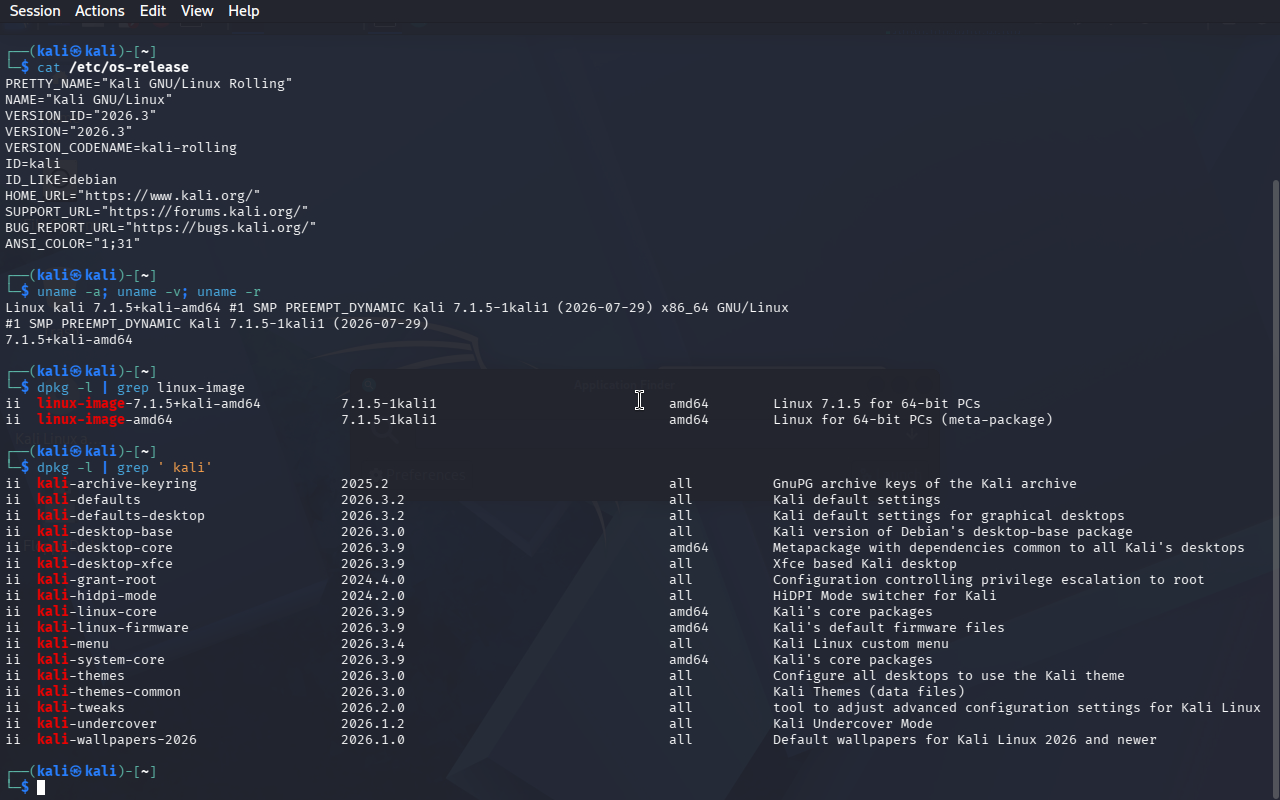This screenshot has height=800, width=1280.
Task: Click the 'dpkg -l | grep linux-image' command
Action: (x=141, y=387)
